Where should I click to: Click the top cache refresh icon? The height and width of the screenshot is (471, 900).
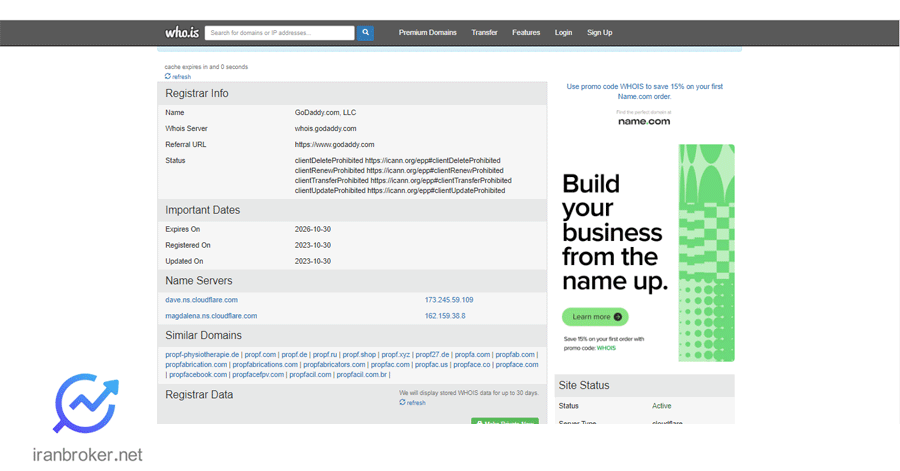coord(168,76)
